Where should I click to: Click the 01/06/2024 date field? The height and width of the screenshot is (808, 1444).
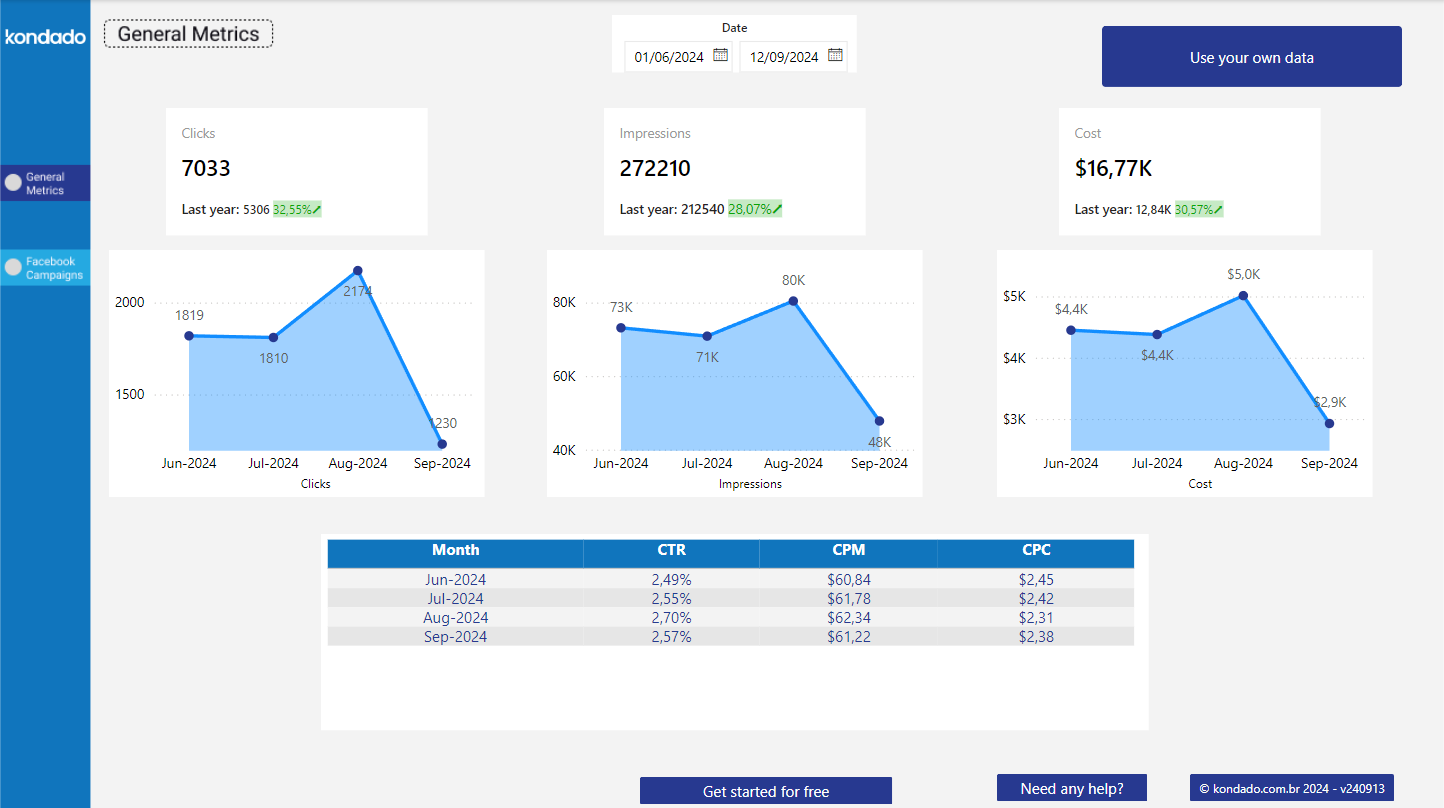[668, 56]
